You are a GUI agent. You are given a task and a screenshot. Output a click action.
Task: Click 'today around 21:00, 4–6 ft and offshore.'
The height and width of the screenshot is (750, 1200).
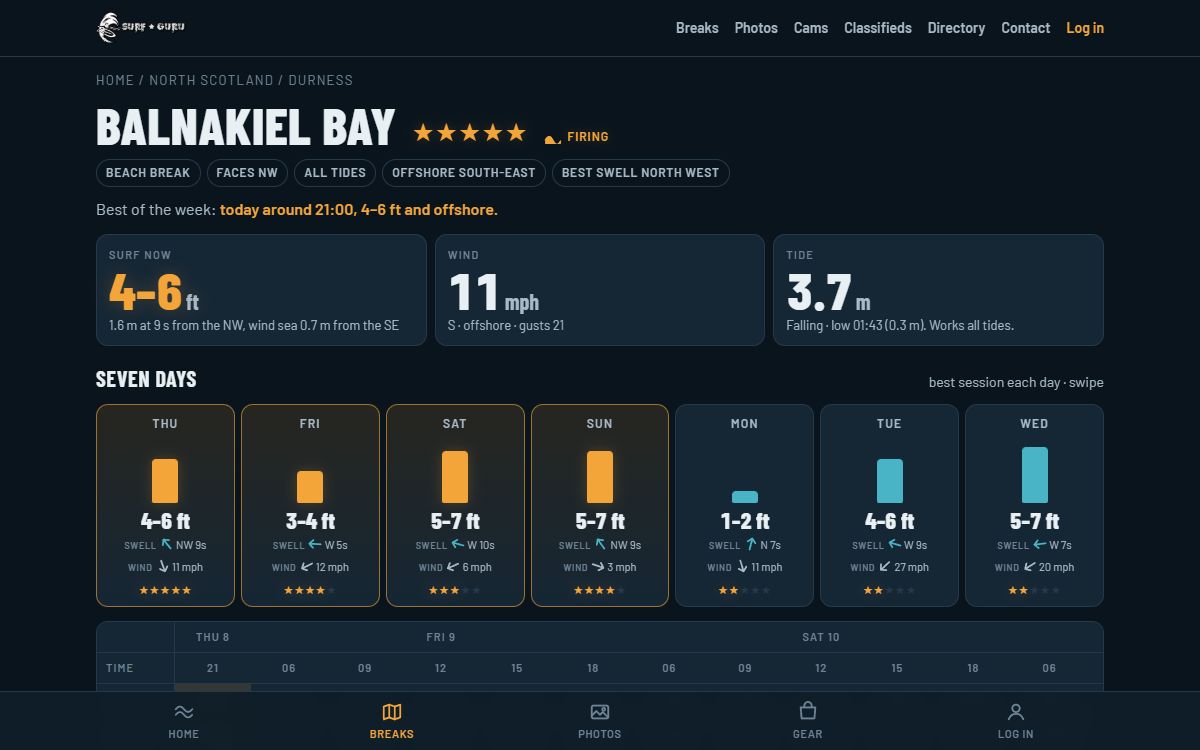point(359,210)
